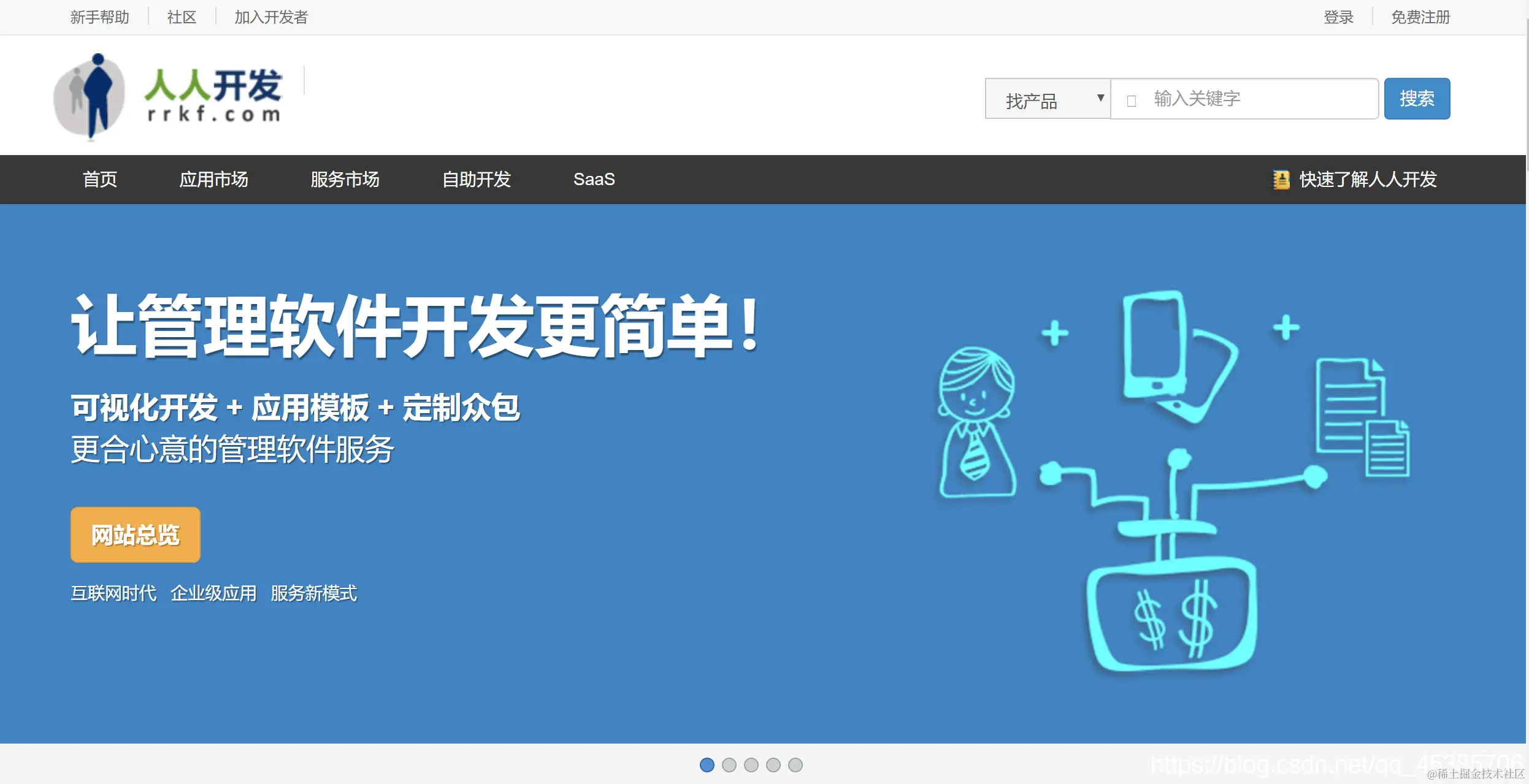The height and width of the screenshot is (784, 1529).
Task: Open the 应用市场 navigation menu
Action: (x=213, y=180)
